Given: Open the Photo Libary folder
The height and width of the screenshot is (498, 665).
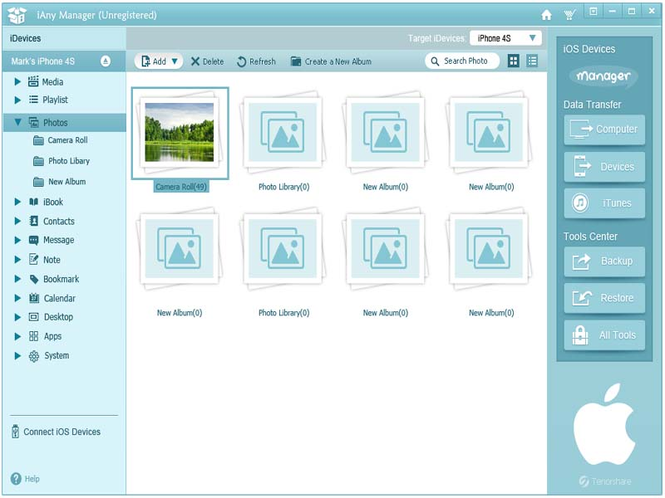Looking at the screenshot, I should pos(61,161).
